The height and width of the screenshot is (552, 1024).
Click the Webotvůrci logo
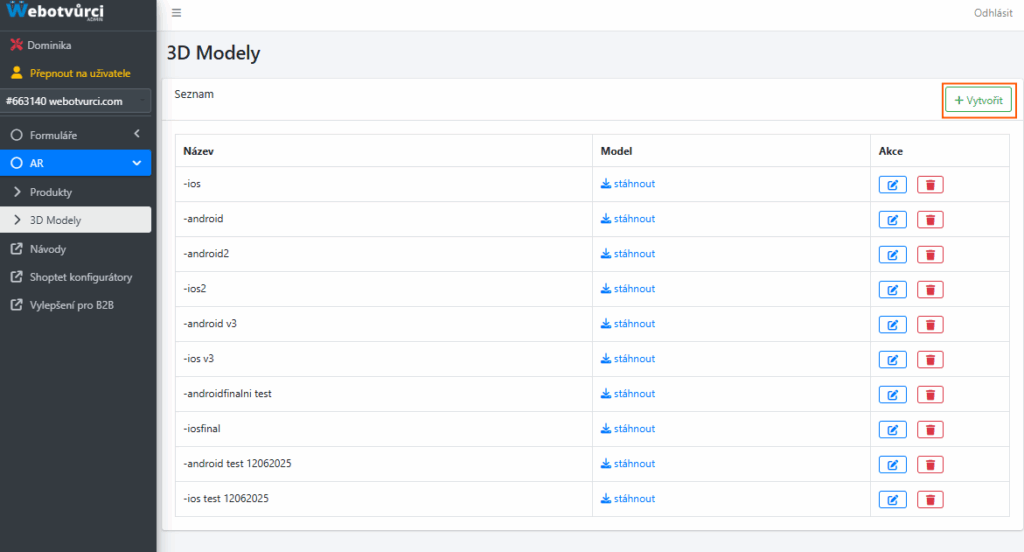pyautogui.click(x=56, y=11)
